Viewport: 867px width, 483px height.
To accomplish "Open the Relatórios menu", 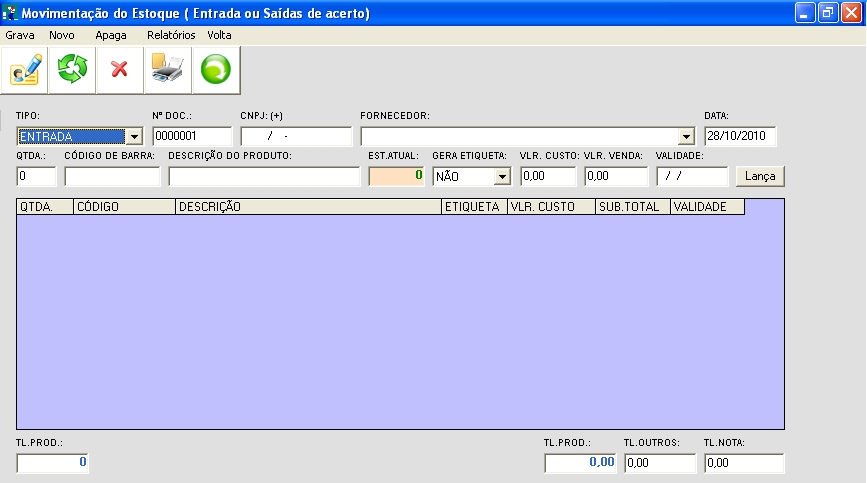I will point(171,34).
